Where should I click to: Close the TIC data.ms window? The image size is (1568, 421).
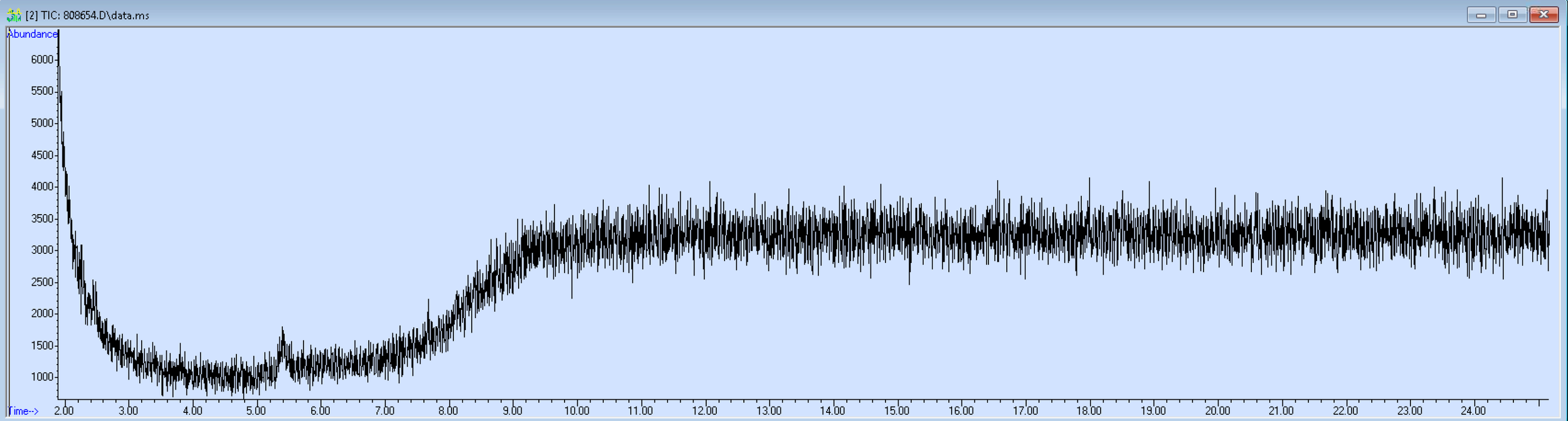1544,14
